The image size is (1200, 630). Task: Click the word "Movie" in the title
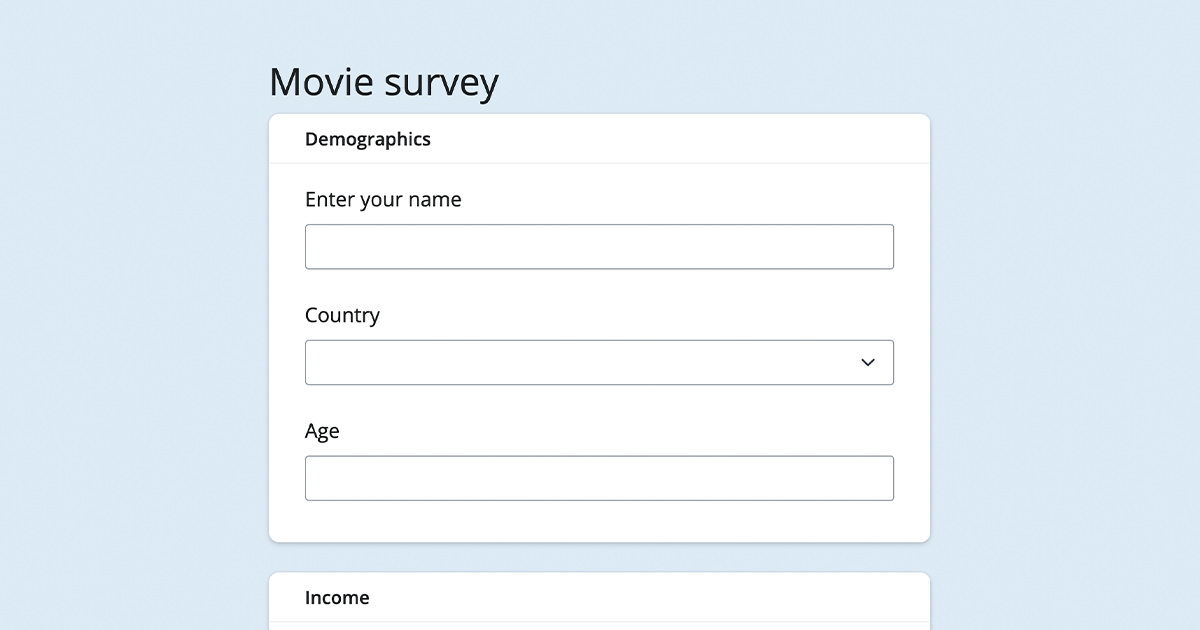coord(323,83)
